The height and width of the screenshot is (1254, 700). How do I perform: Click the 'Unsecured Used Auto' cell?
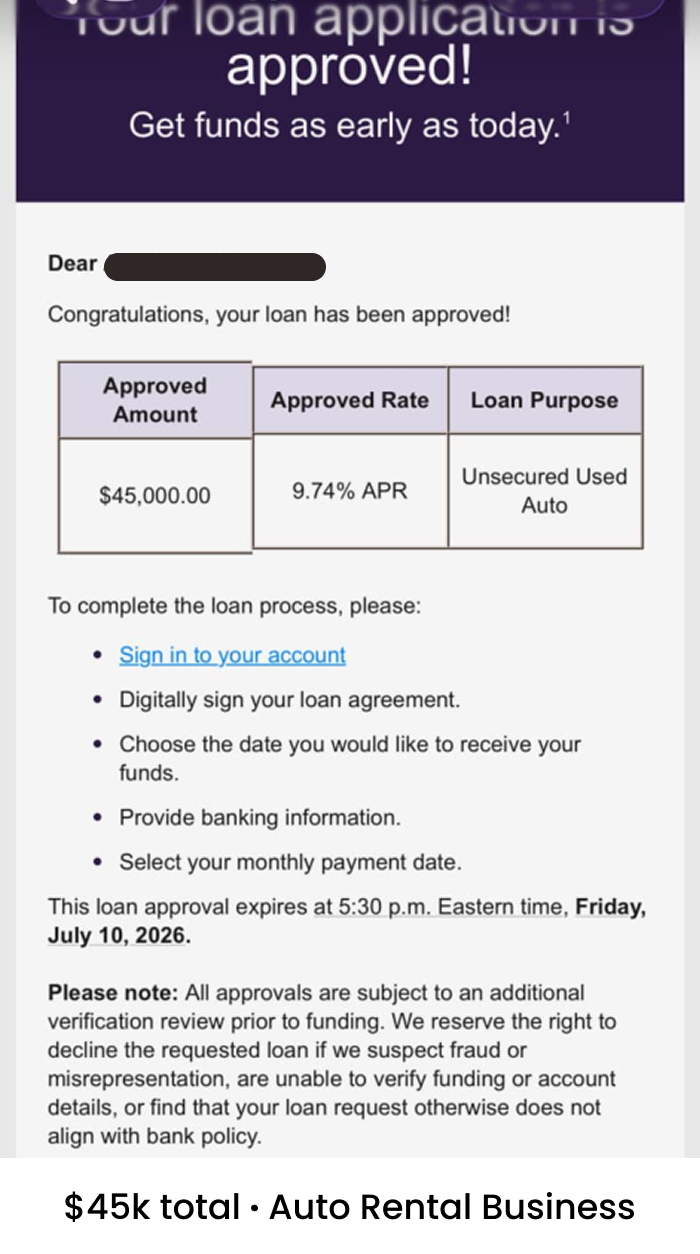[545, 491]
